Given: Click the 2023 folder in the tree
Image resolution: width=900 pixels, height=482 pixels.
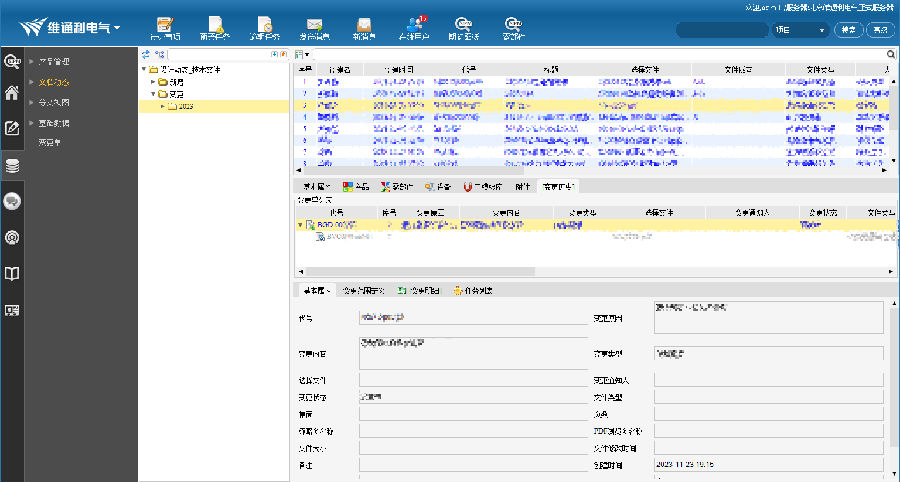Looking at the screenshot, I should click(x=185, y=106).
